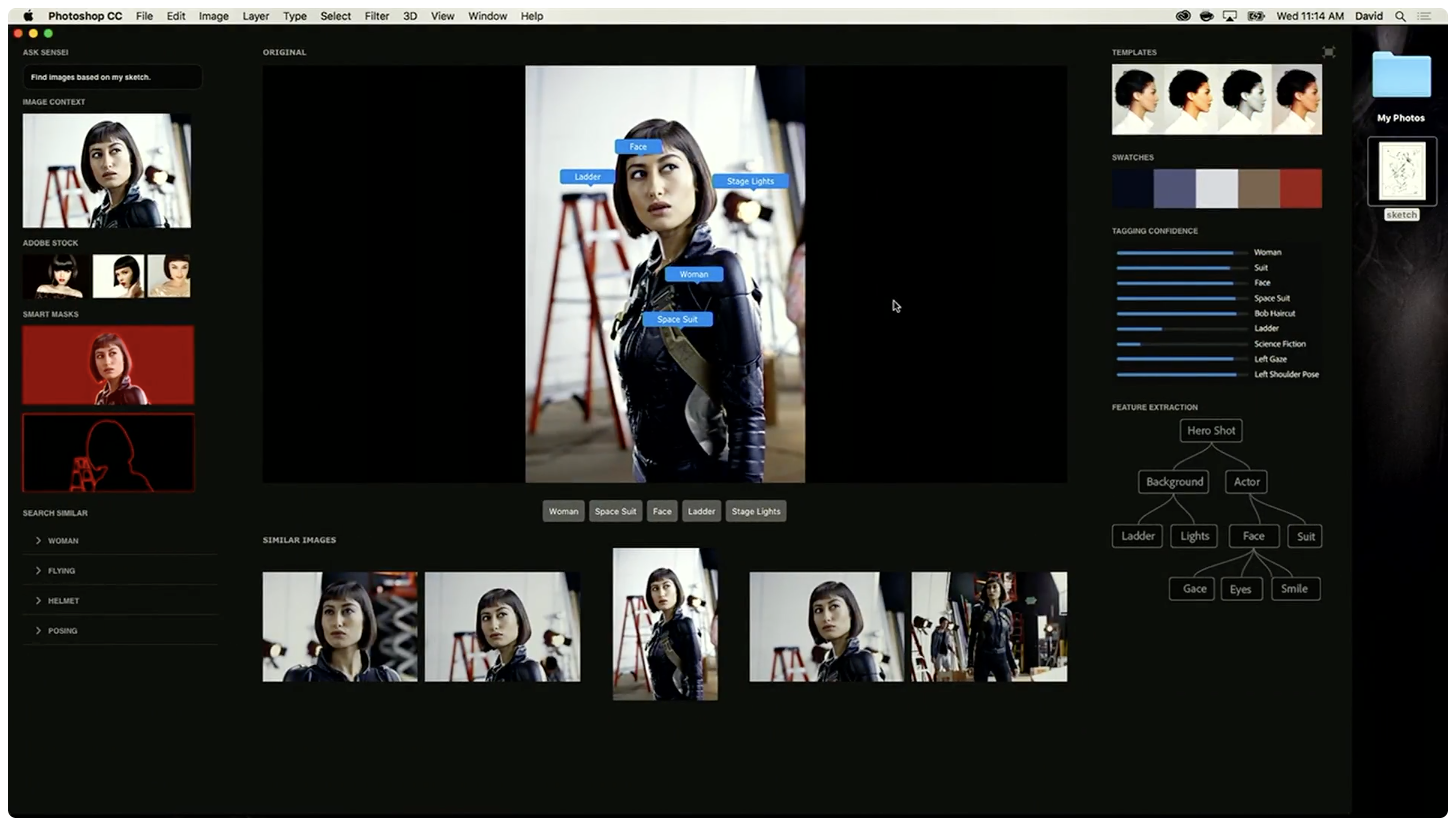Image resolution: width=1456 pixels, height=826 pixels.
Task: Select the first Adobe Stock thumbnail
Action: click(54, 276)
